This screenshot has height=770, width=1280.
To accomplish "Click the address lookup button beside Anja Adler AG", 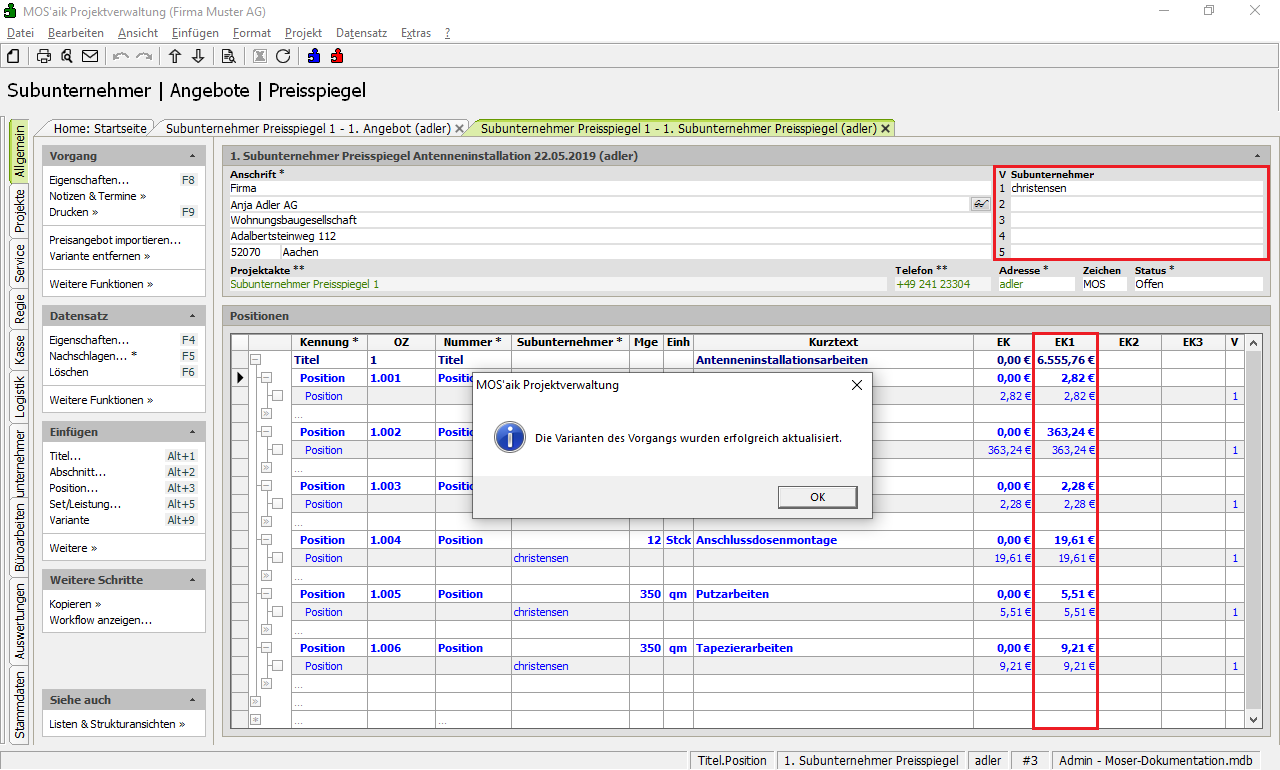I will coord(979,204).
